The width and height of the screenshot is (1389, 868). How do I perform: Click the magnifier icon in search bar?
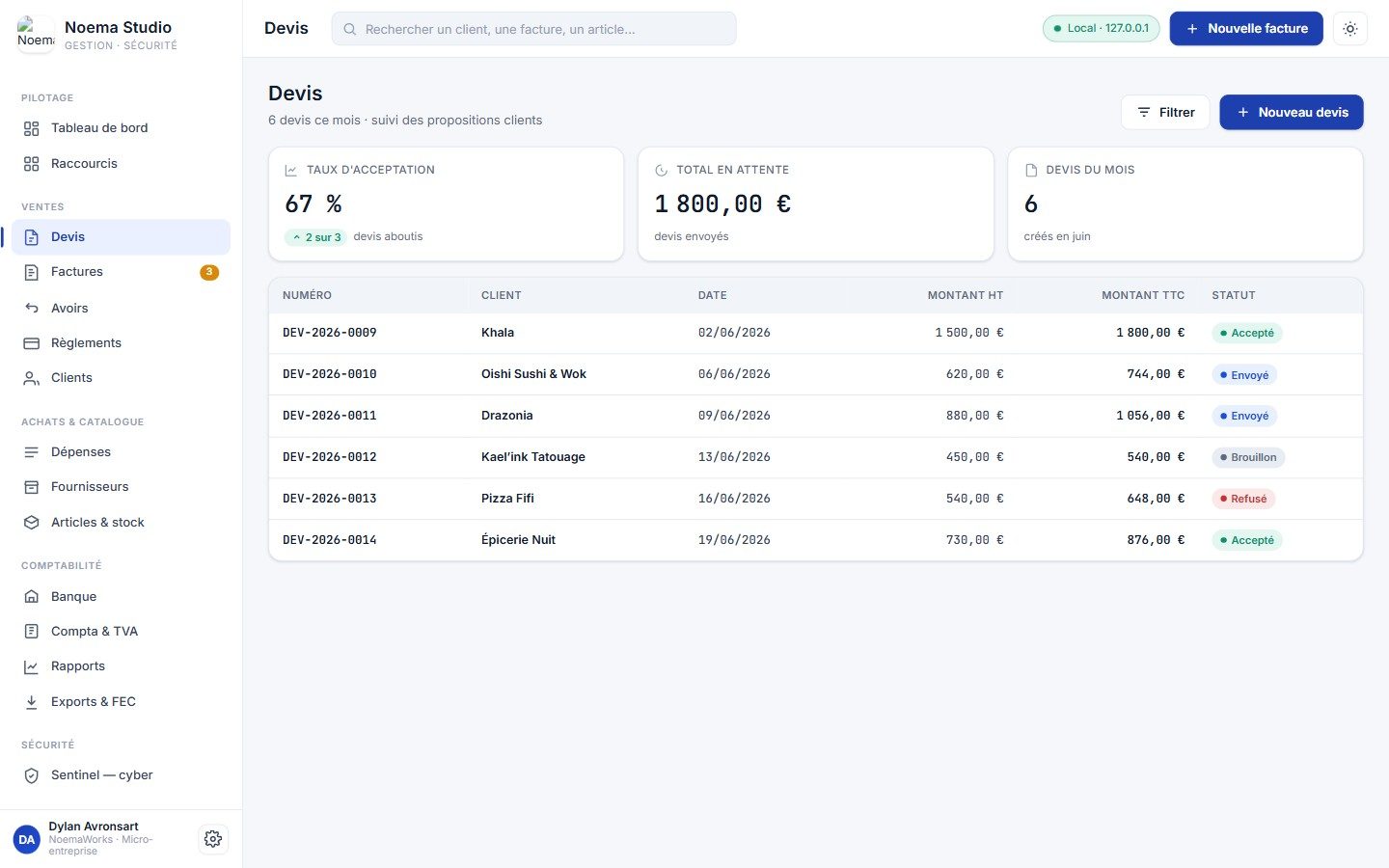click(350, 30)
